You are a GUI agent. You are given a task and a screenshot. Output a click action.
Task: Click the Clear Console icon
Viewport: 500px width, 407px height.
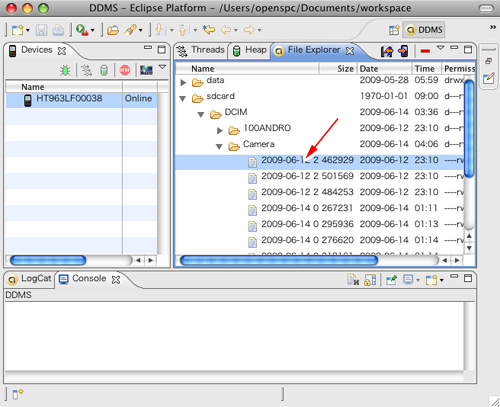pos(353,280)
